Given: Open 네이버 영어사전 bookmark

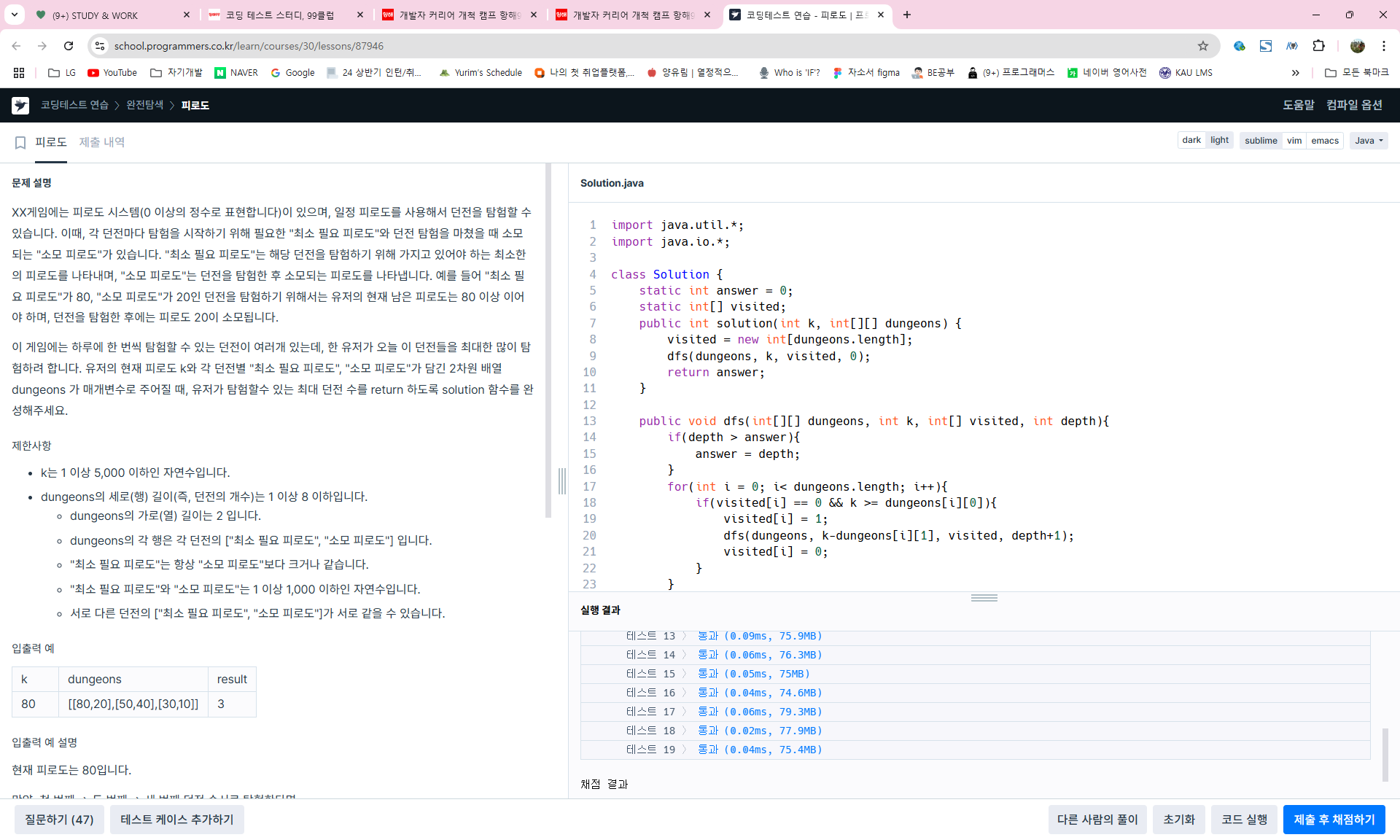Looking at the screenshot, I should tap(1107, 73).
